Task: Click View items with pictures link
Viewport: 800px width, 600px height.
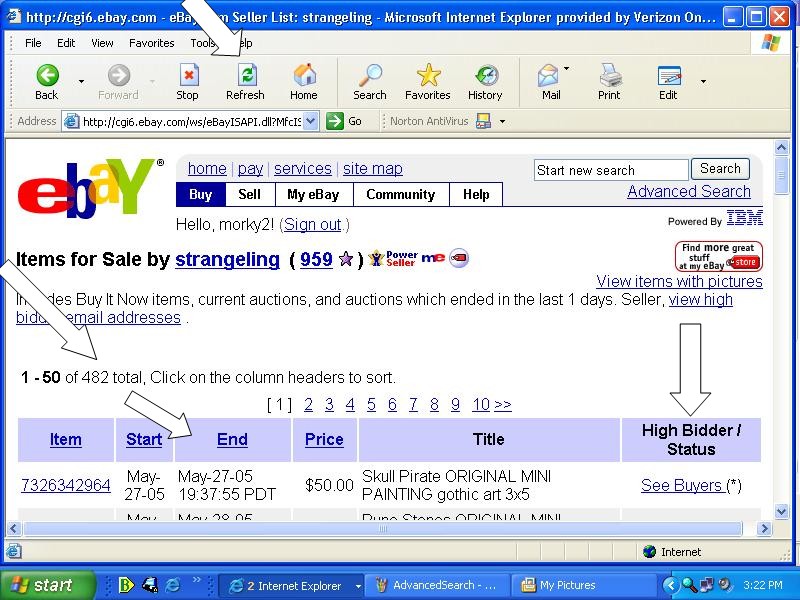Action: point(679,281)
